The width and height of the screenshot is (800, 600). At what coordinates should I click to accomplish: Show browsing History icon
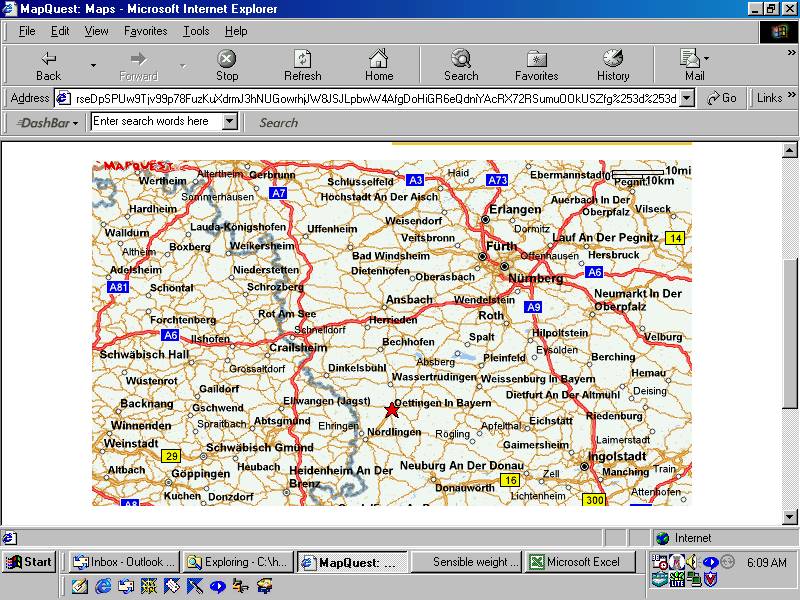(613, 60)
